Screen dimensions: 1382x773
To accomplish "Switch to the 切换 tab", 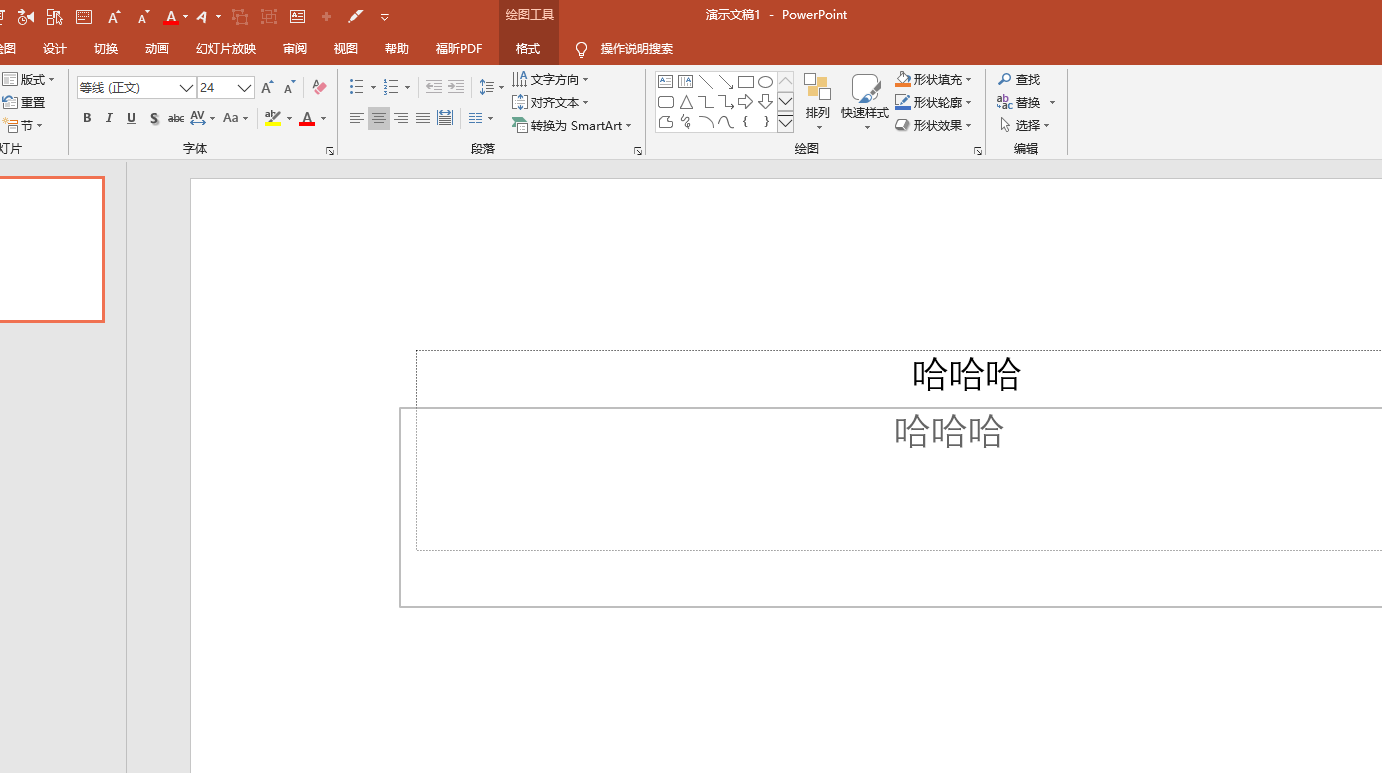I will tap(106, 49).
